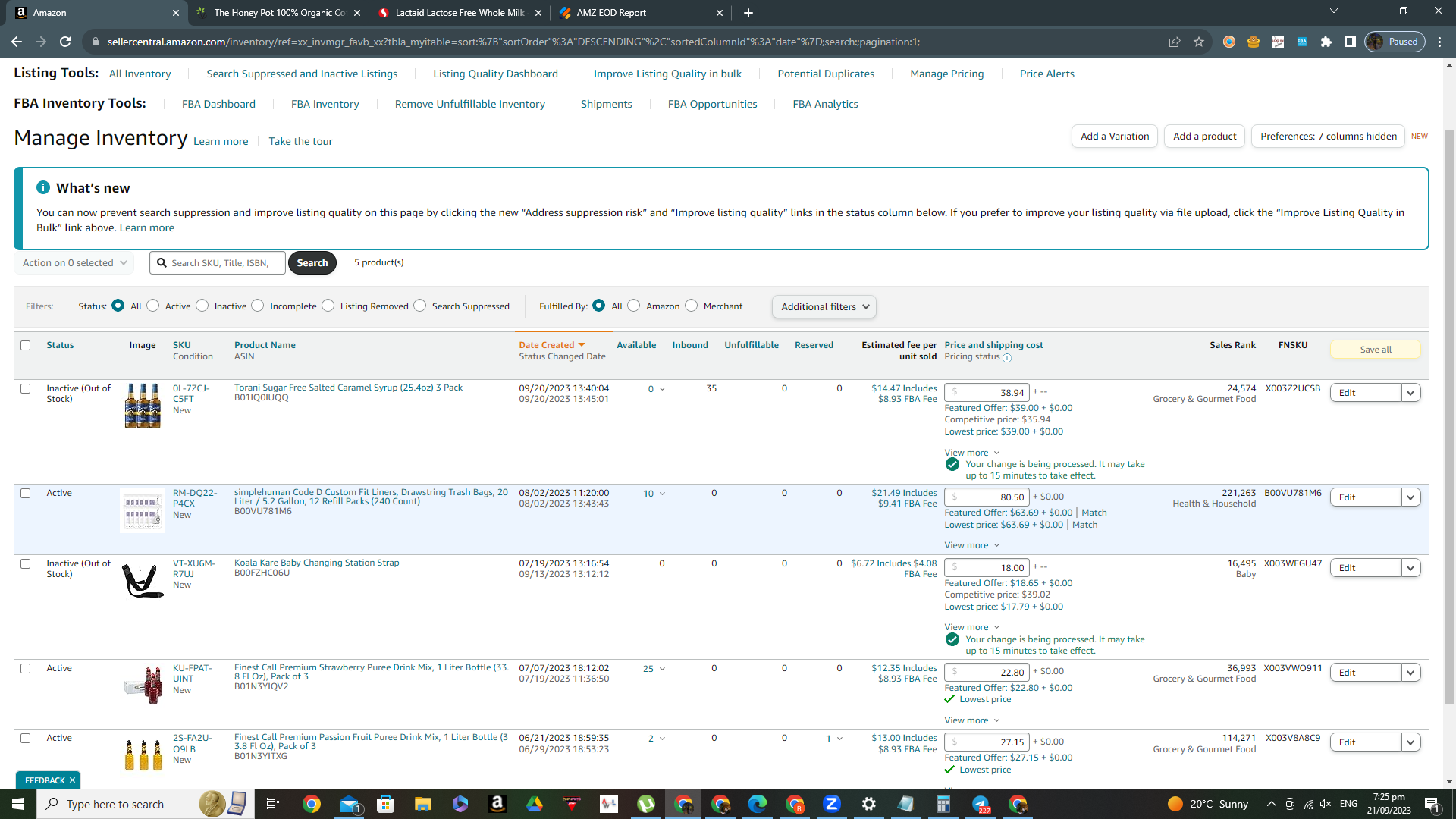1456x819 pixels.
Task: Open Windows Settings from the taskbar
Action: pyautogui.click(x=869, y=804)
